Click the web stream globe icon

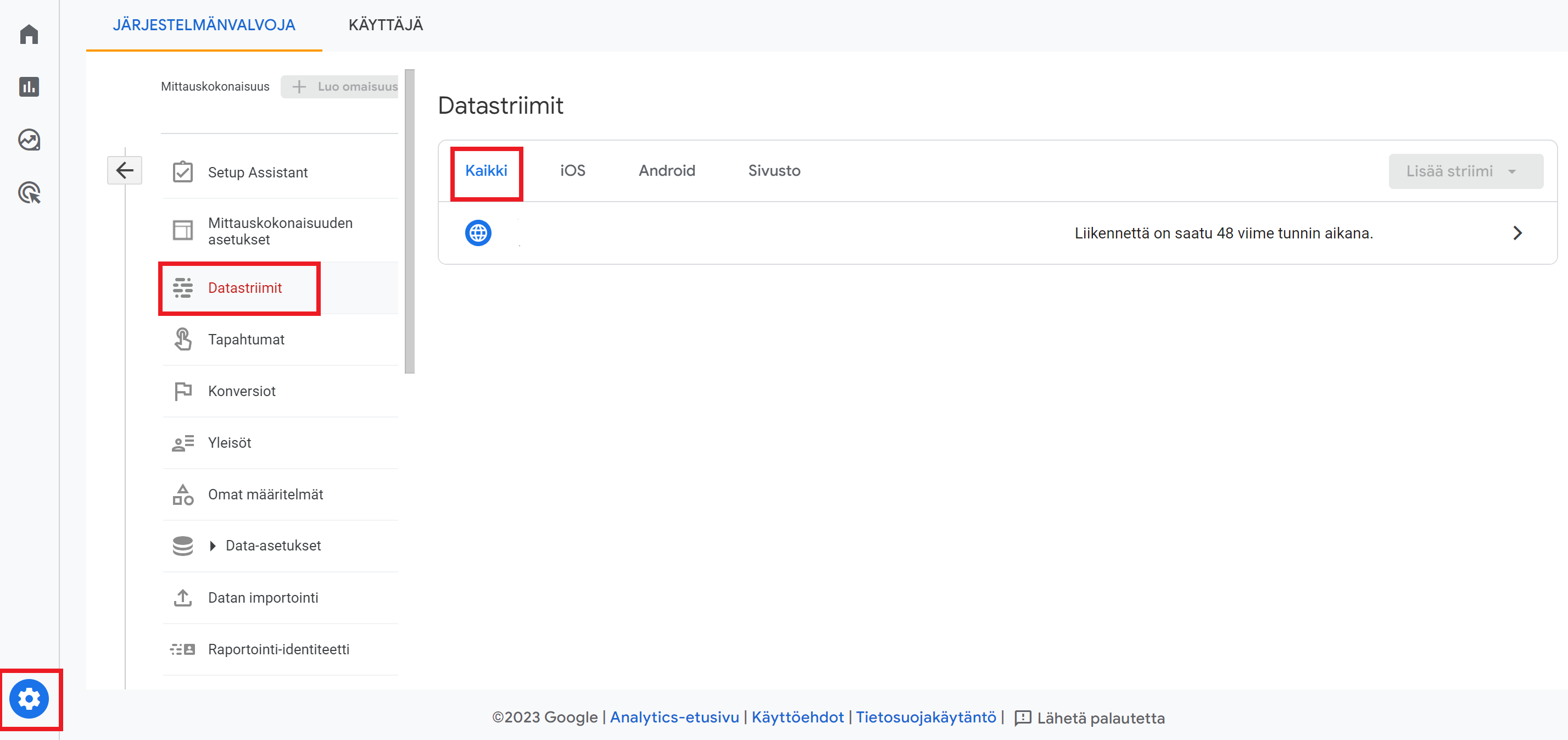pyautogui.click(x=478, y=233)
